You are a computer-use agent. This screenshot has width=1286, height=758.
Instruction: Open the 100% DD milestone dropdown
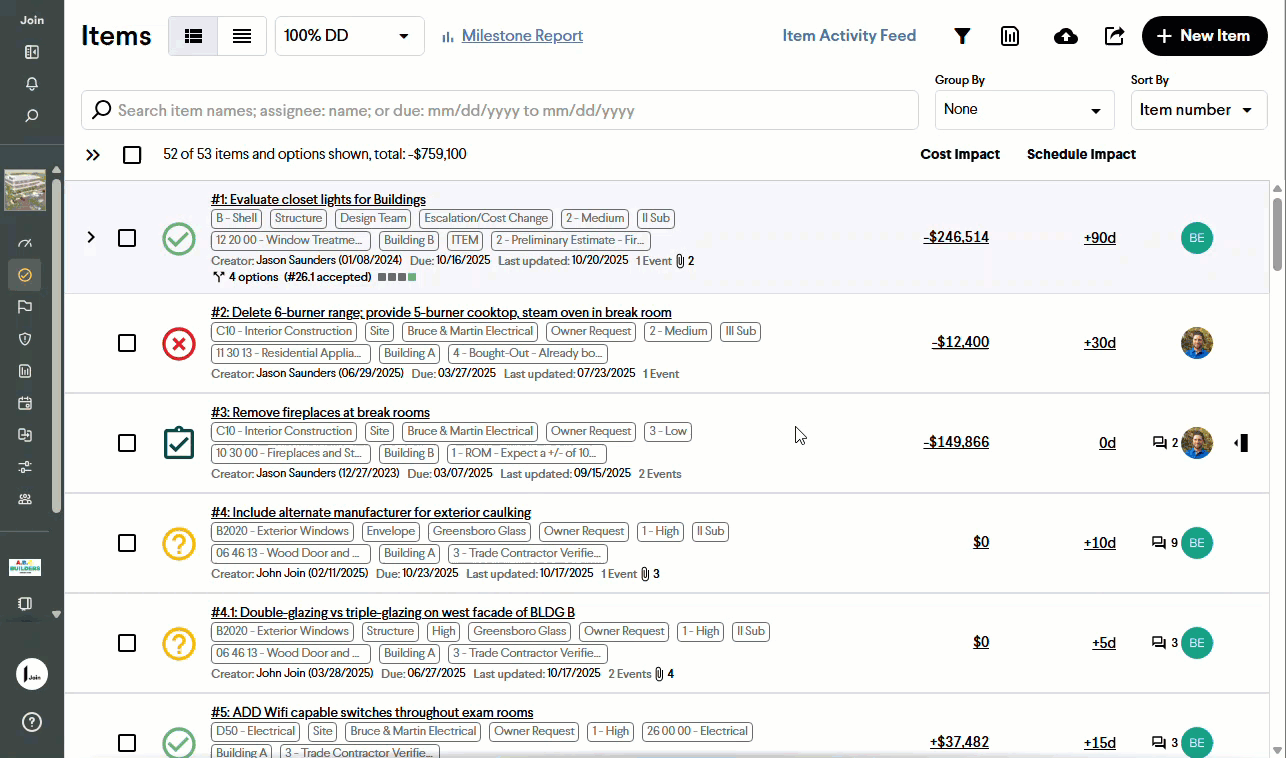click(349, 36)
